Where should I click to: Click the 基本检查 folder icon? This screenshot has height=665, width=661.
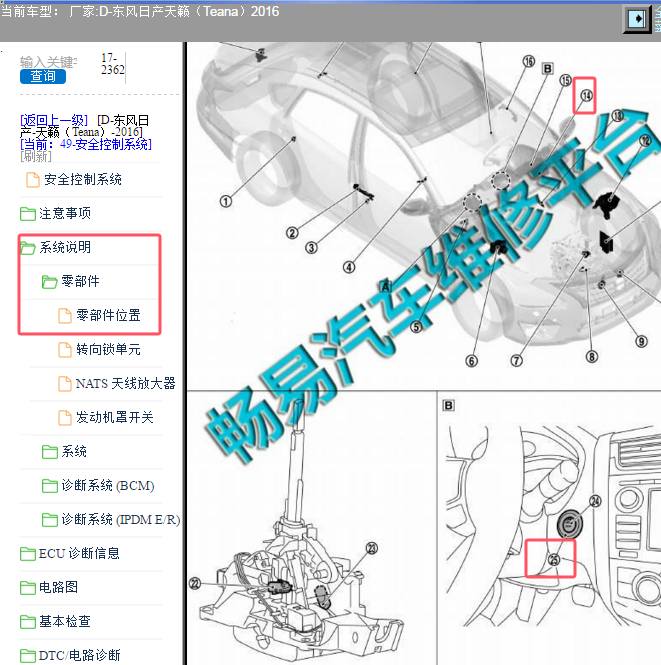pyautogui.click(x=28, y=621)
